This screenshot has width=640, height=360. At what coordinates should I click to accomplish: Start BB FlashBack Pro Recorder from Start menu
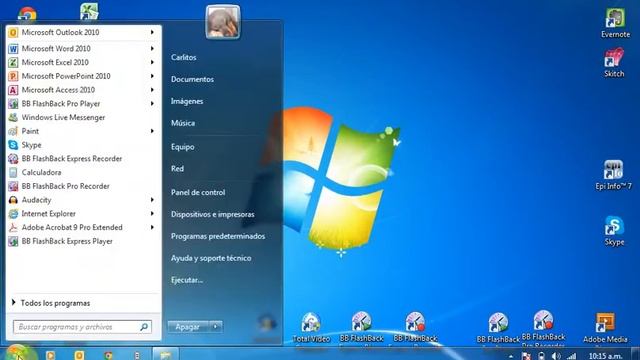click(x=84, y=186)
